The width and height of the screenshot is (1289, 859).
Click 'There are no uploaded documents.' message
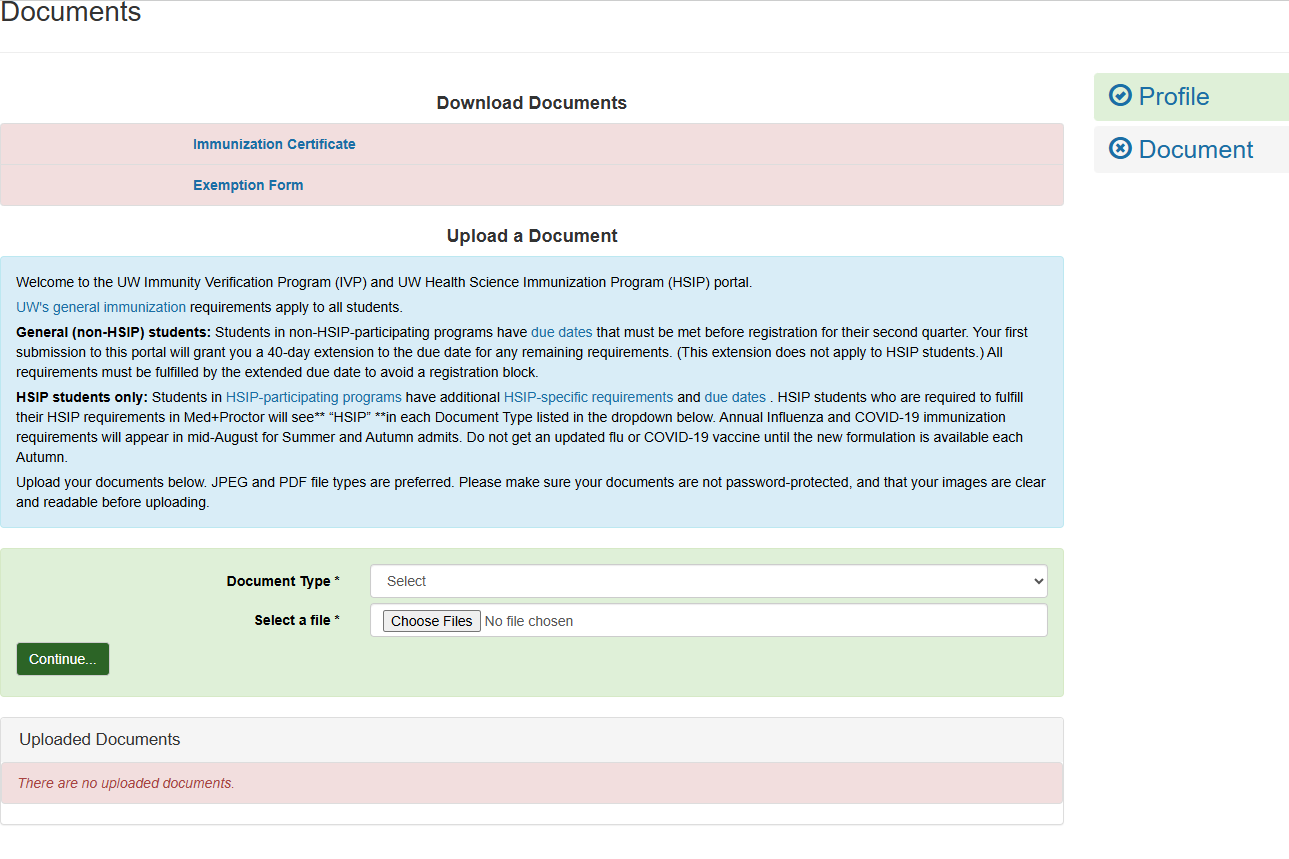coord(126,783)
